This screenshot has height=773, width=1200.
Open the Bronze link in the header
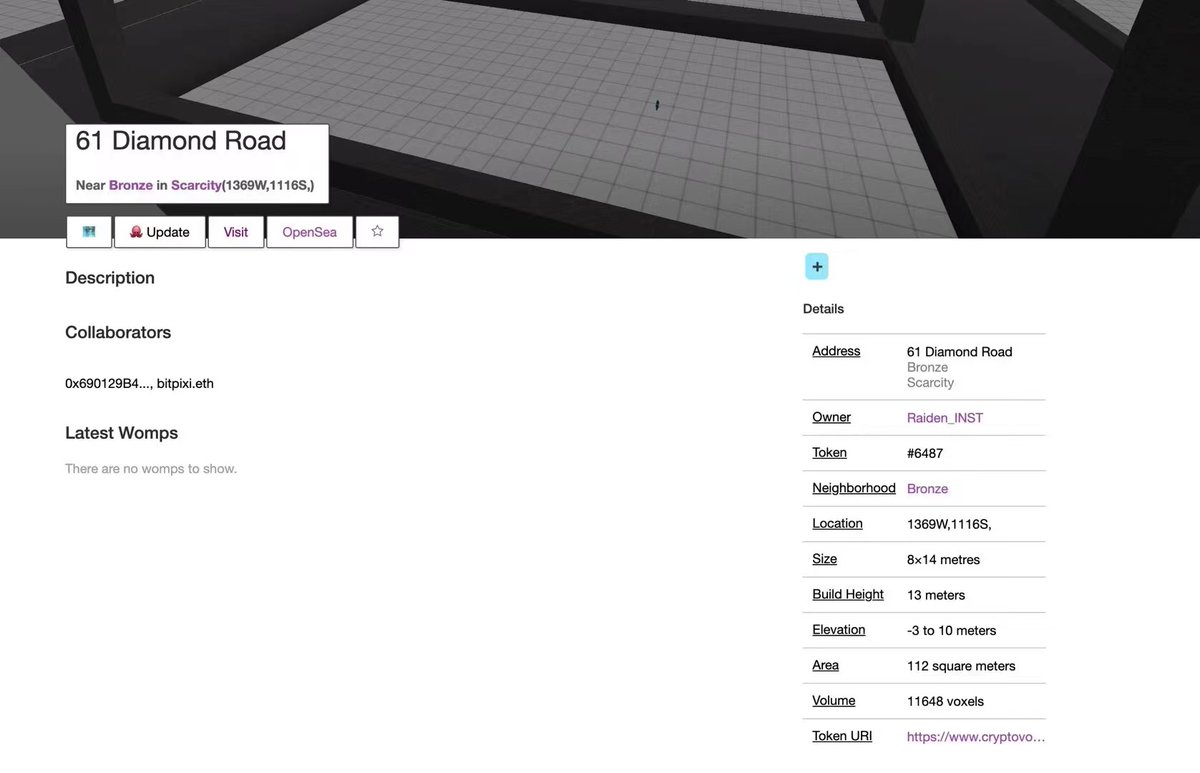coord(131,185)
